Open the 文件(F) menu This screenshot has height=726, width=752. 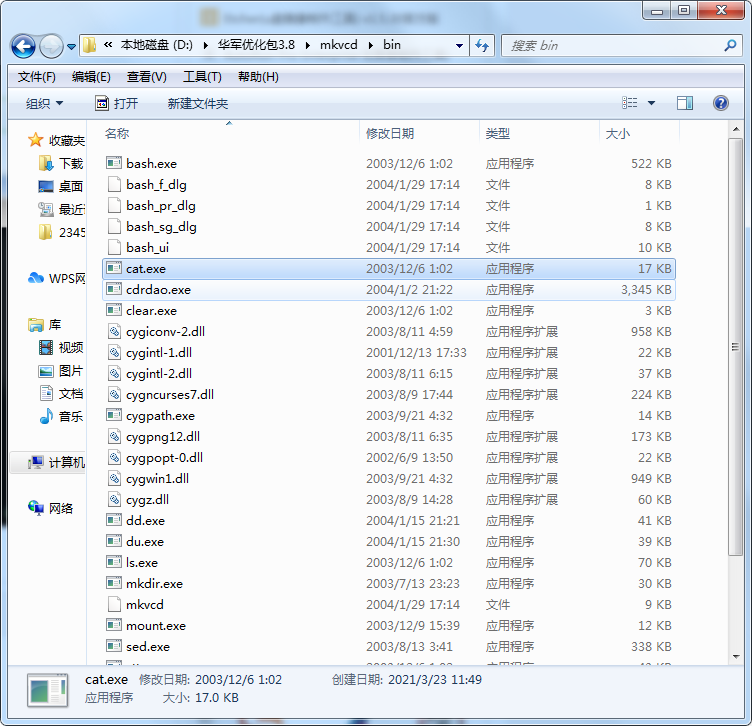[36, 77]
